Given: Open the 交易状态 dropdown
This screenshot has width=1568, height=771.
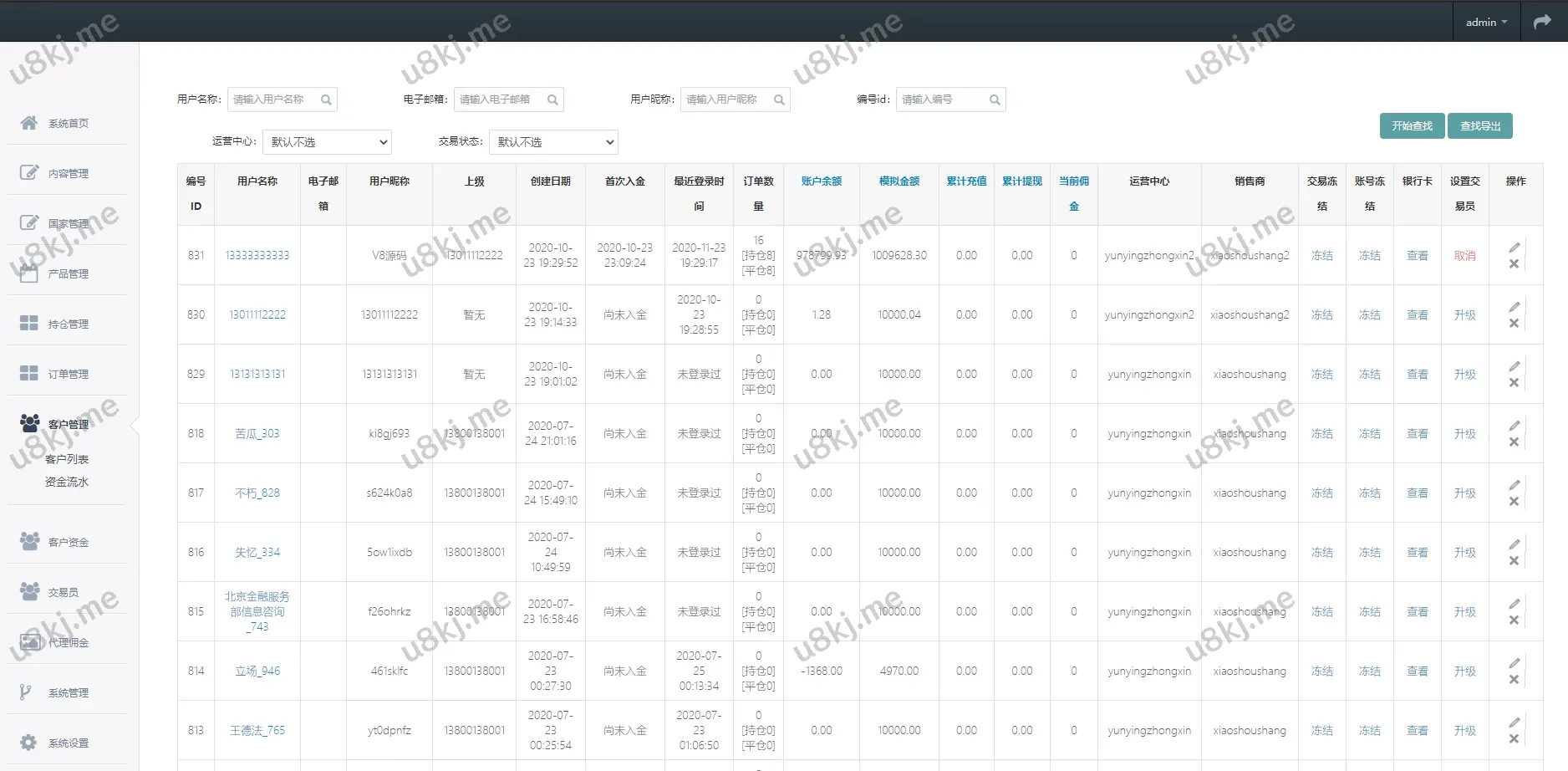Looking at the screenshot, I should pos(552,141).
